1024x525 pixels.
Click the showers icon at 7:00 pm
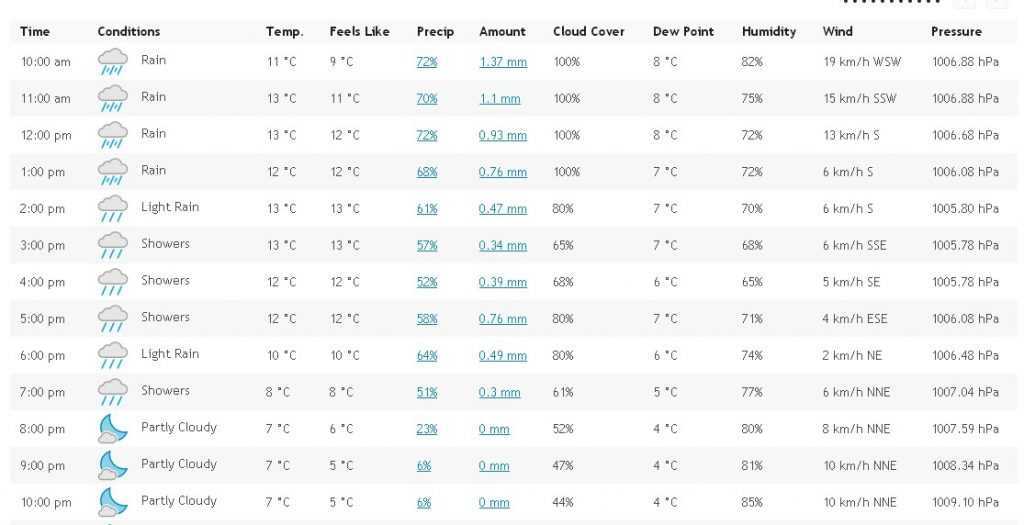tap(112, 392)
